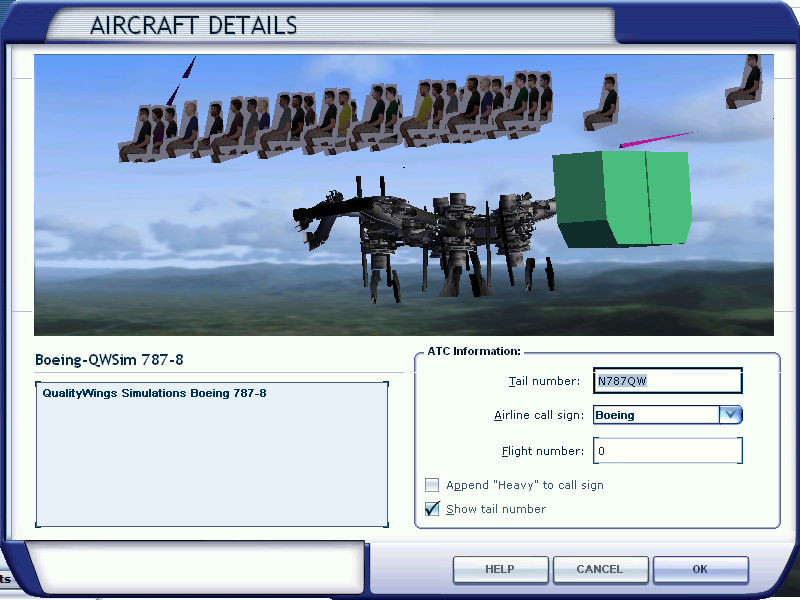Click the OK button
The height and width of the screenshot is (600, 800).
pyautogui.click(x=699, y=569)
